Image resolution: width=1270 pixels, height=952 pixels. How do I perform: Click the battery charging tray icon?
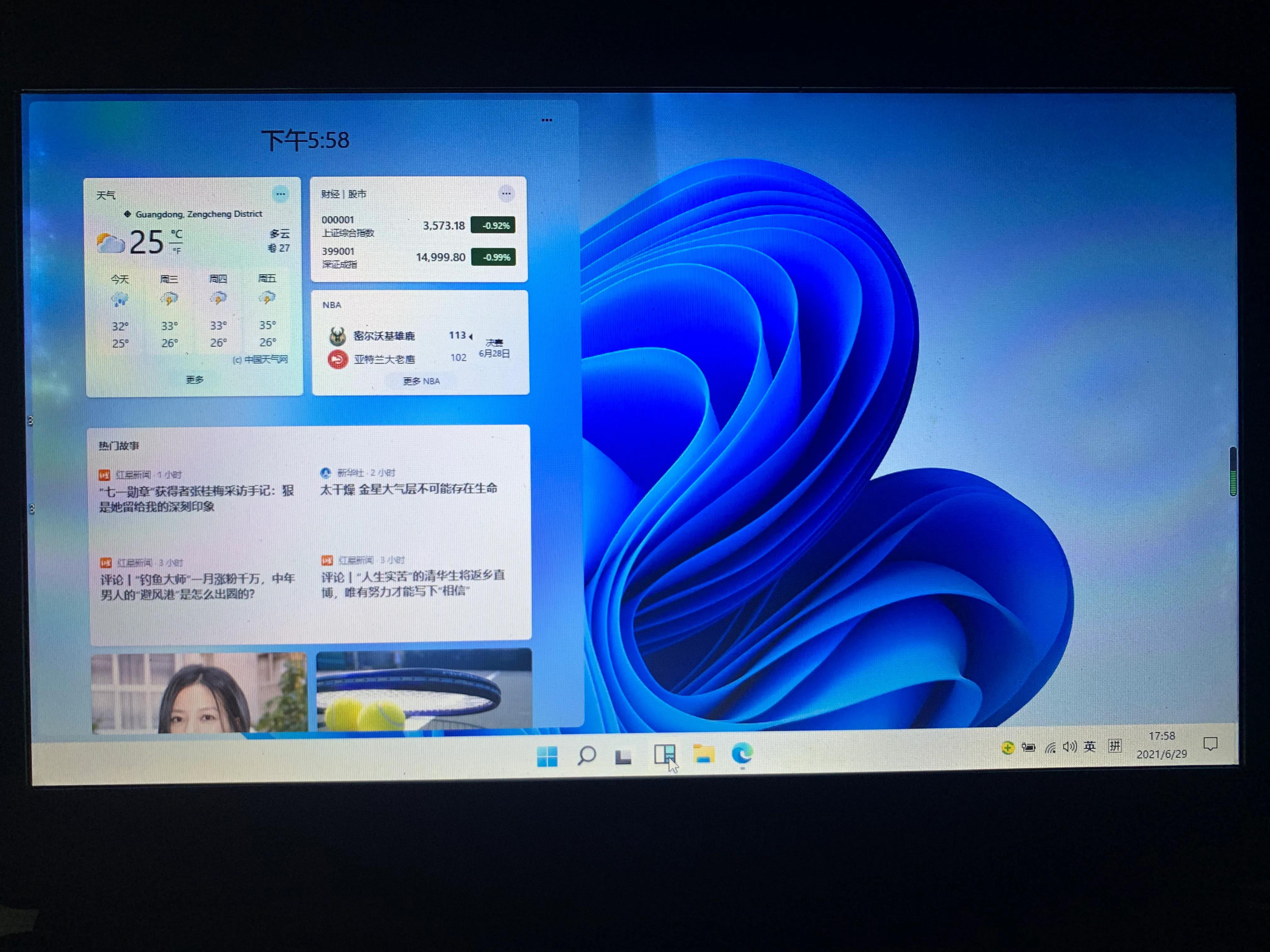(x=1028, y=747)
